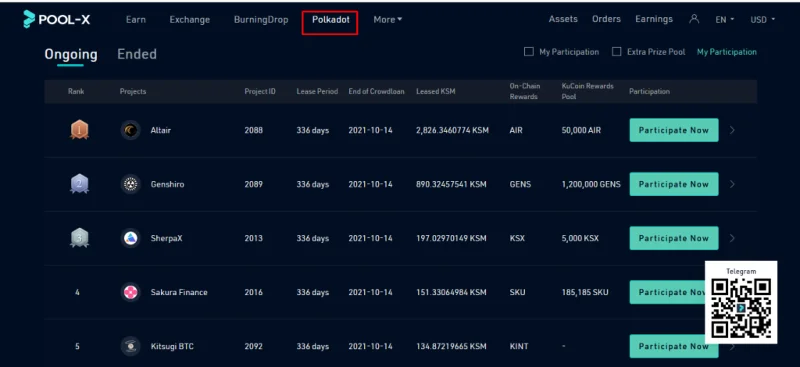Click the 2,826.3460774 KSM value
The width and height of the screenshot is (800, 367).
[452, 130]
